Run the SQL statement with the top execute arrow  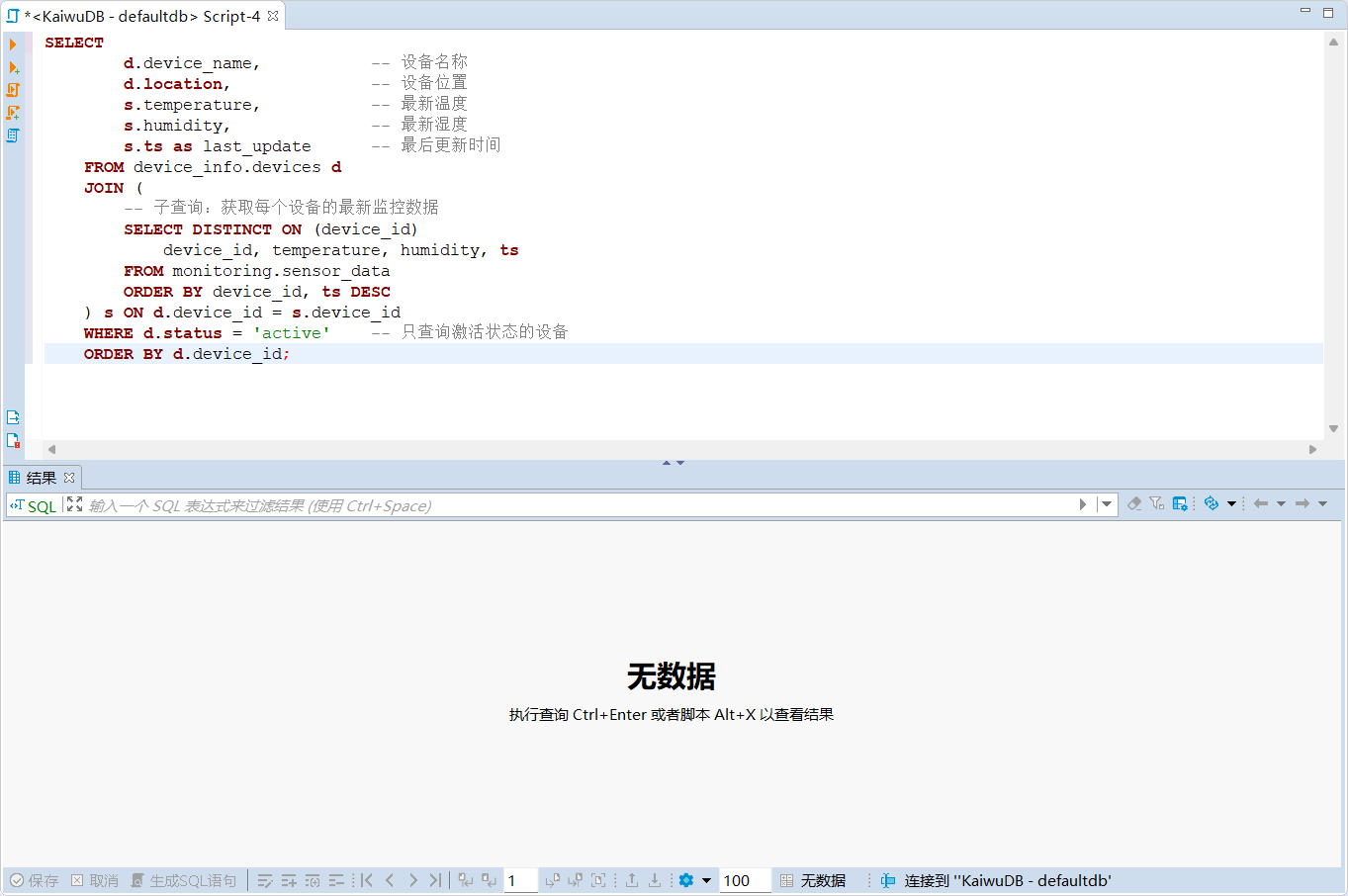click(13, 45)
